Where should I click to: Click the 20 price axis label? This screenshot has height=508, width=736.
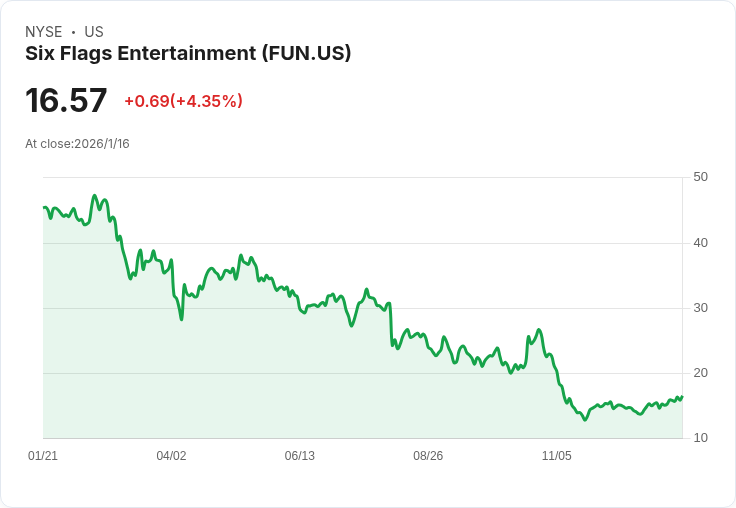(700, 373)
